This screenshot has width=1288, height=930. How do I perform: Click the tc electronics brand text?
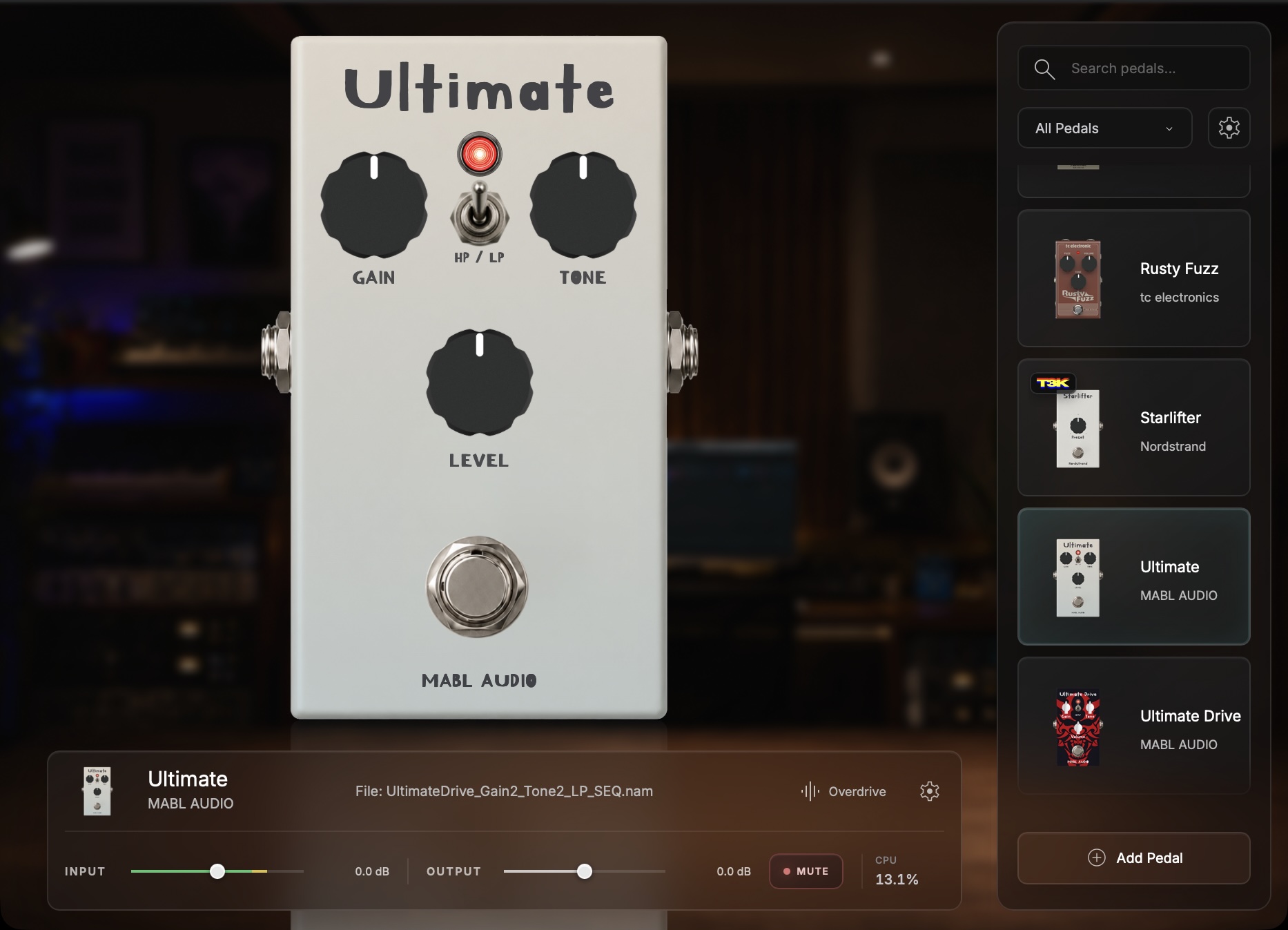point(1179,298)
